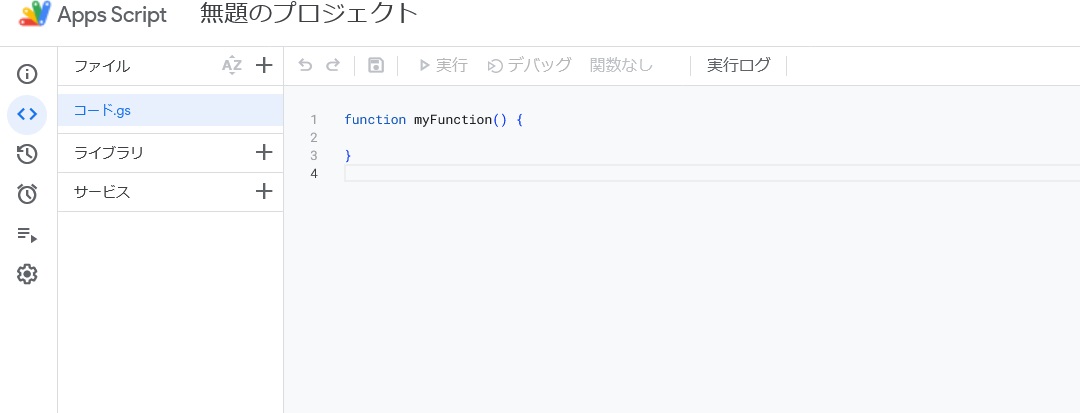Open the Overview info icon in sidebar
Screen dimensions: 1080x413
pyautogui.click(x=27, y=74)
